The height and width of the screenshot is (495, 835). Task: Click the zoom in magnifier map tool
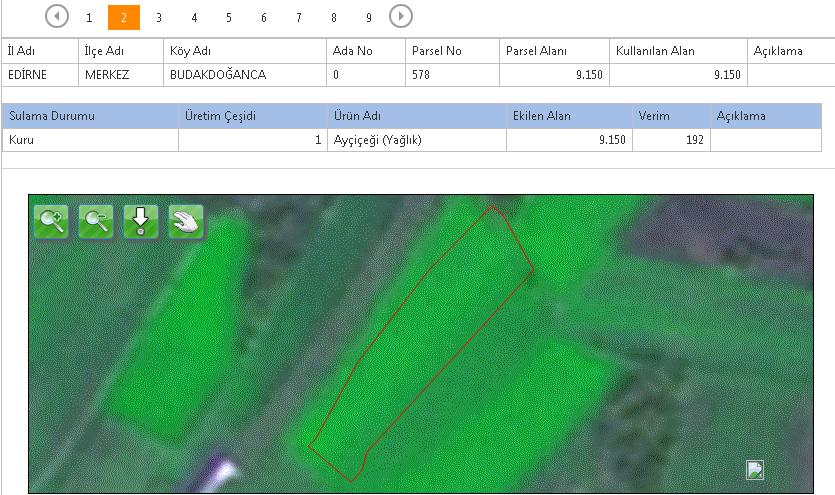coord(52,222)
